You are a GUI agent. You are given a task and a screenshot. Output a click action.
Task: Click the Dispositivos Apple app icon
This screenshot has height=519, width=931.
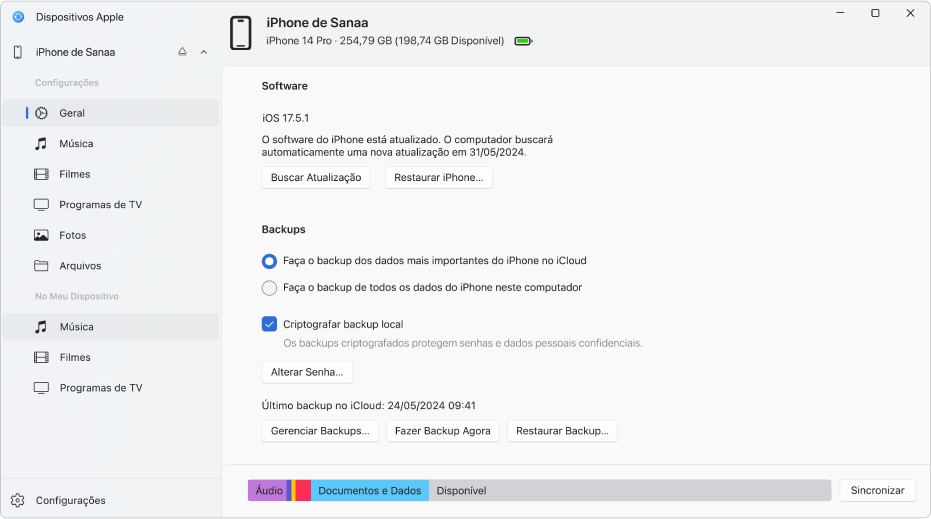click(x=18, y=17)
